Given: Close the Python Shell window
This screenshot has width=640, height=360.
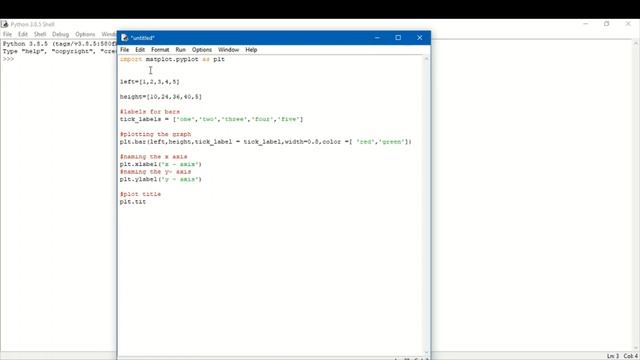Looking at the screenshot, I should tap(628, 24).
